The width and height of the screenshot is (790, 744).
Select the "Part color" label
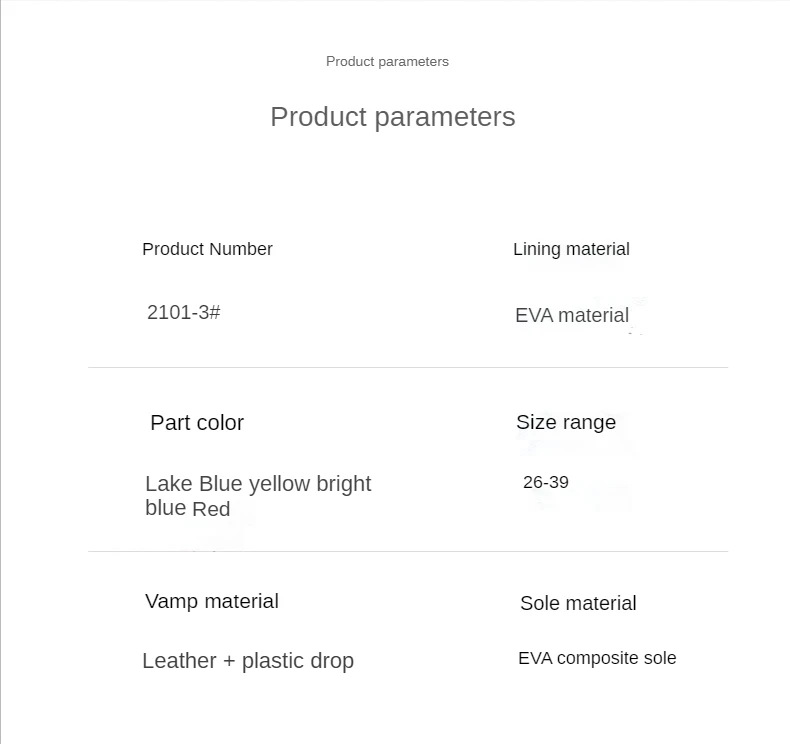tap(197, 423)
